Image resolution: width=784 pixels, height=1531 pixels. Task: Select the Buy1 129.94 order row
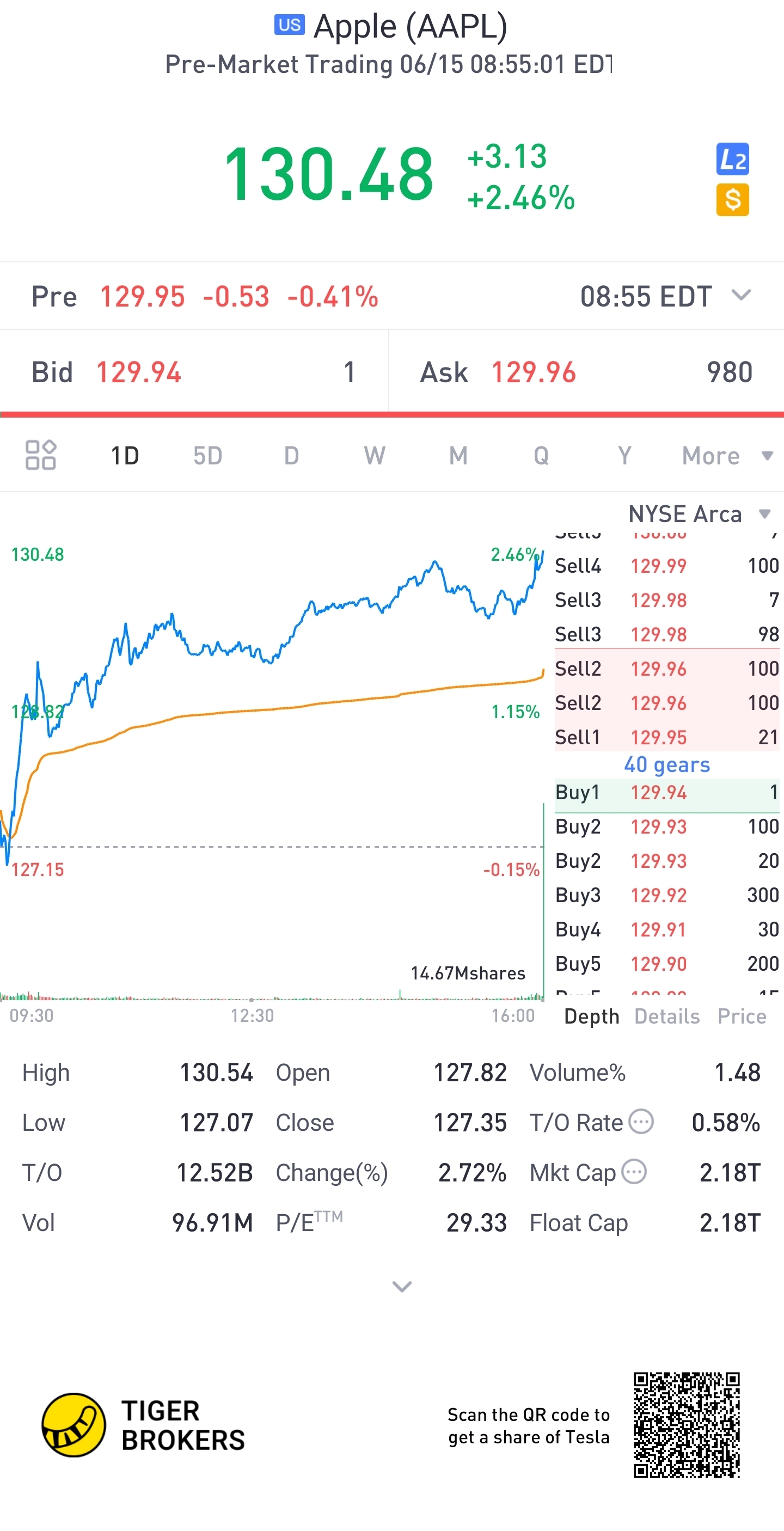point(666,792)
